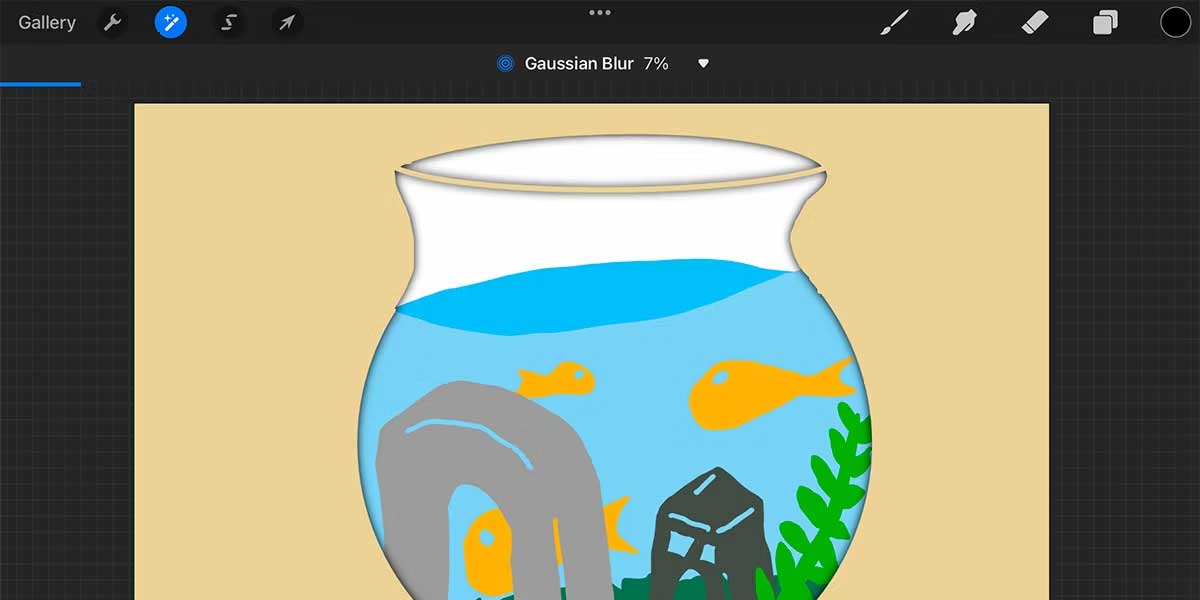
Task: Tap the Gaussian Blur label to open blur options
Action: pyautogui.click(x=578, y=63)
